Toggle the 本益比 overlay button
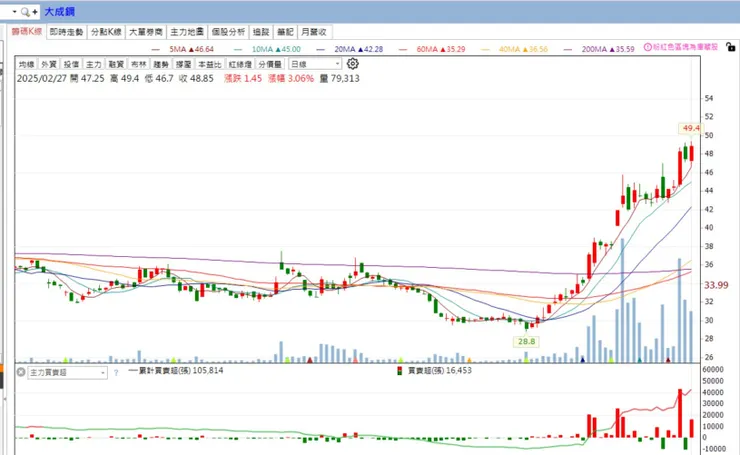This screenshot has width=740, height=455. click(210, 64)
